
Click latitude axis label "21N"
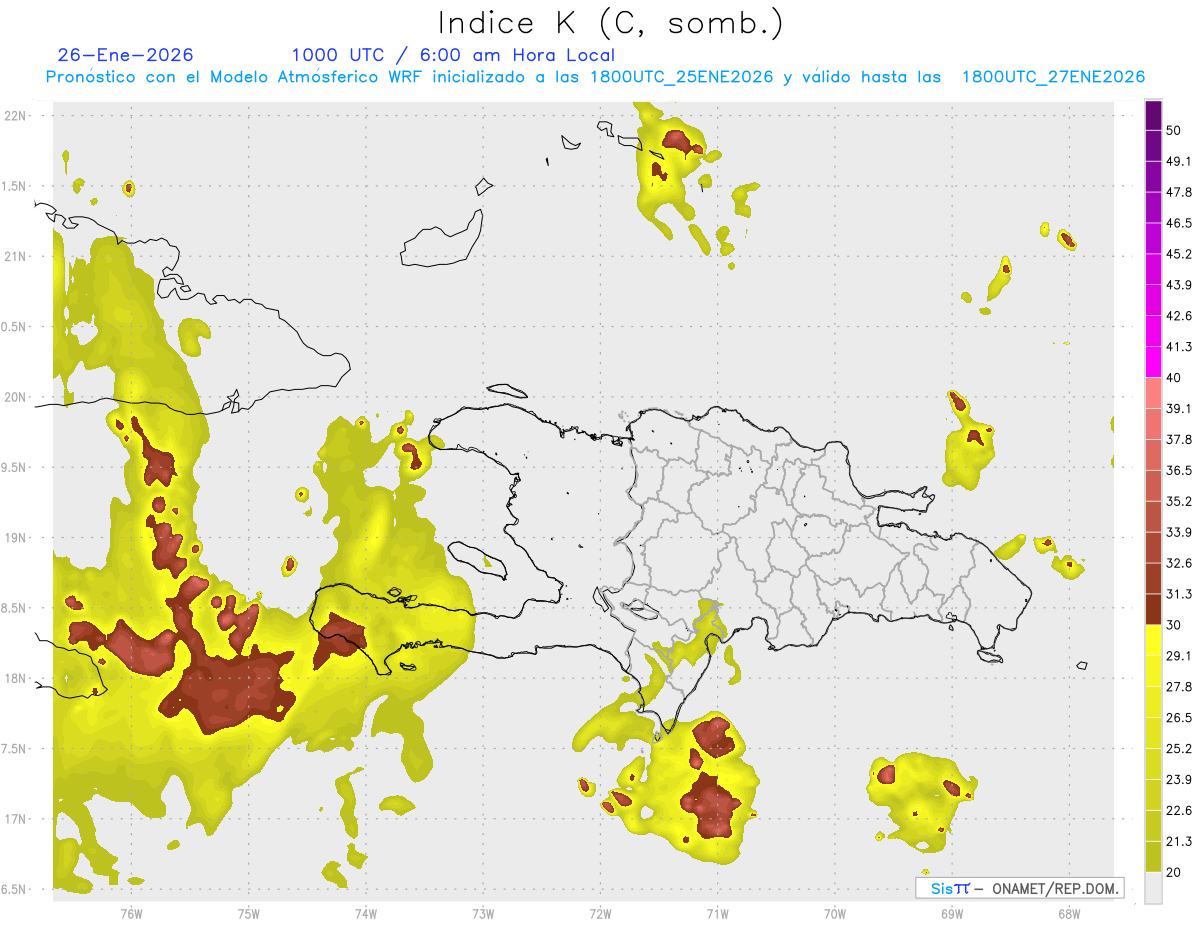click(x=17, y=256)
